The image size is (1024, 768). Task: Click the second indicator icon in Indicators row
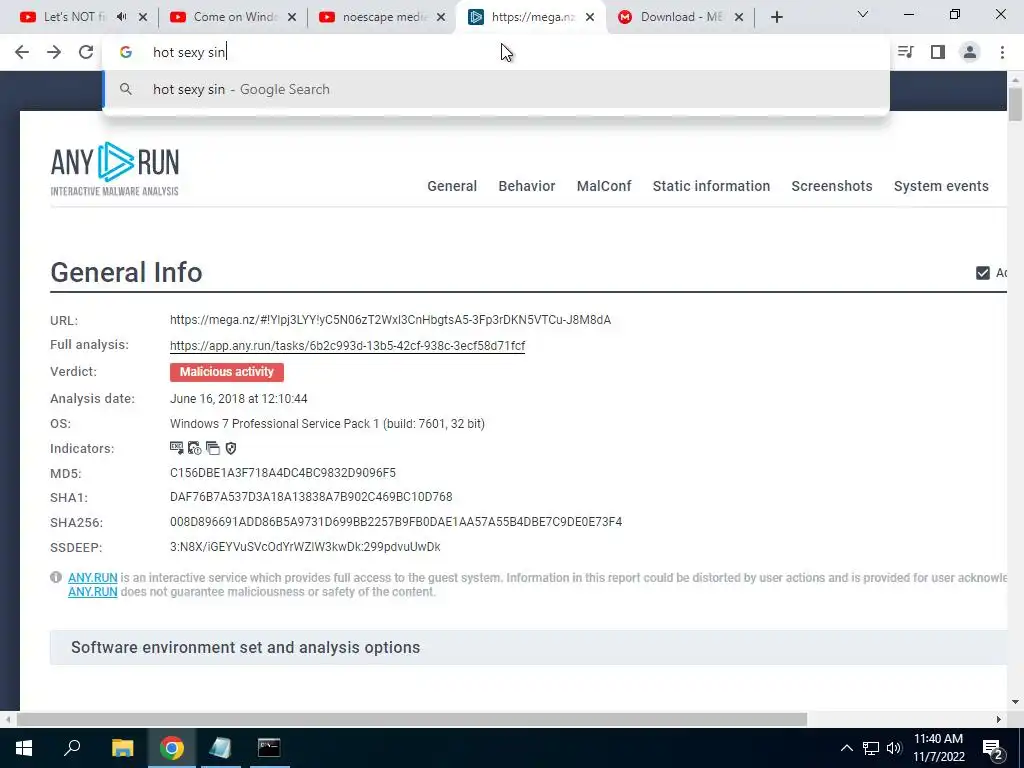[x=195, y=448]
